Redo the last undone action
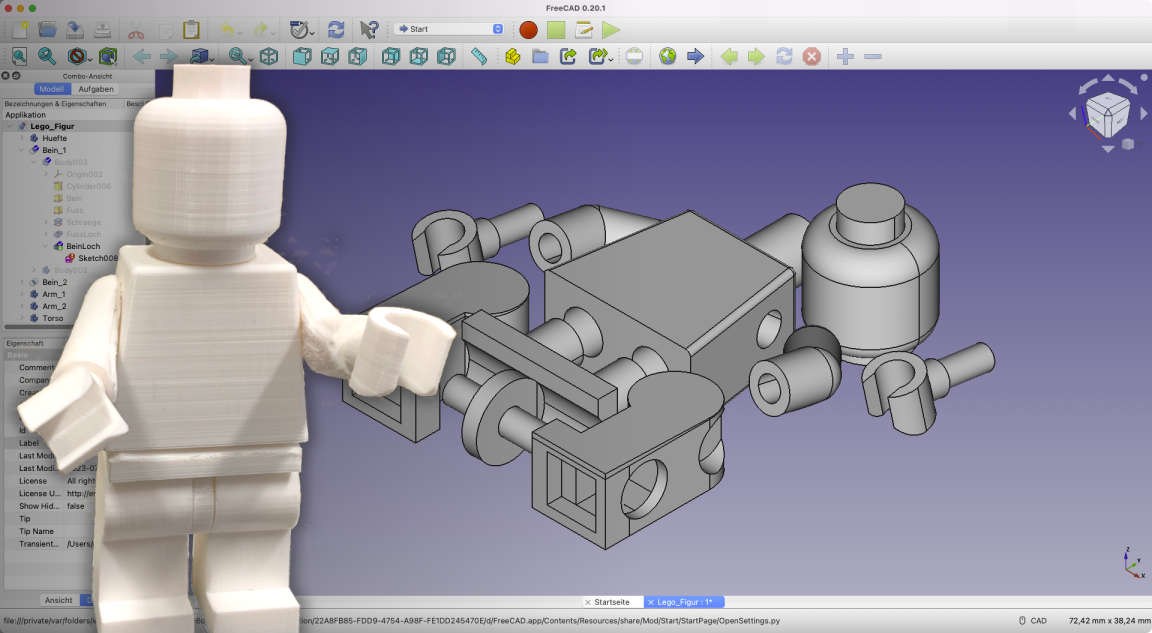Image resolution: width=1152 pixels, height=633 pixels. [x=260, y=29]
